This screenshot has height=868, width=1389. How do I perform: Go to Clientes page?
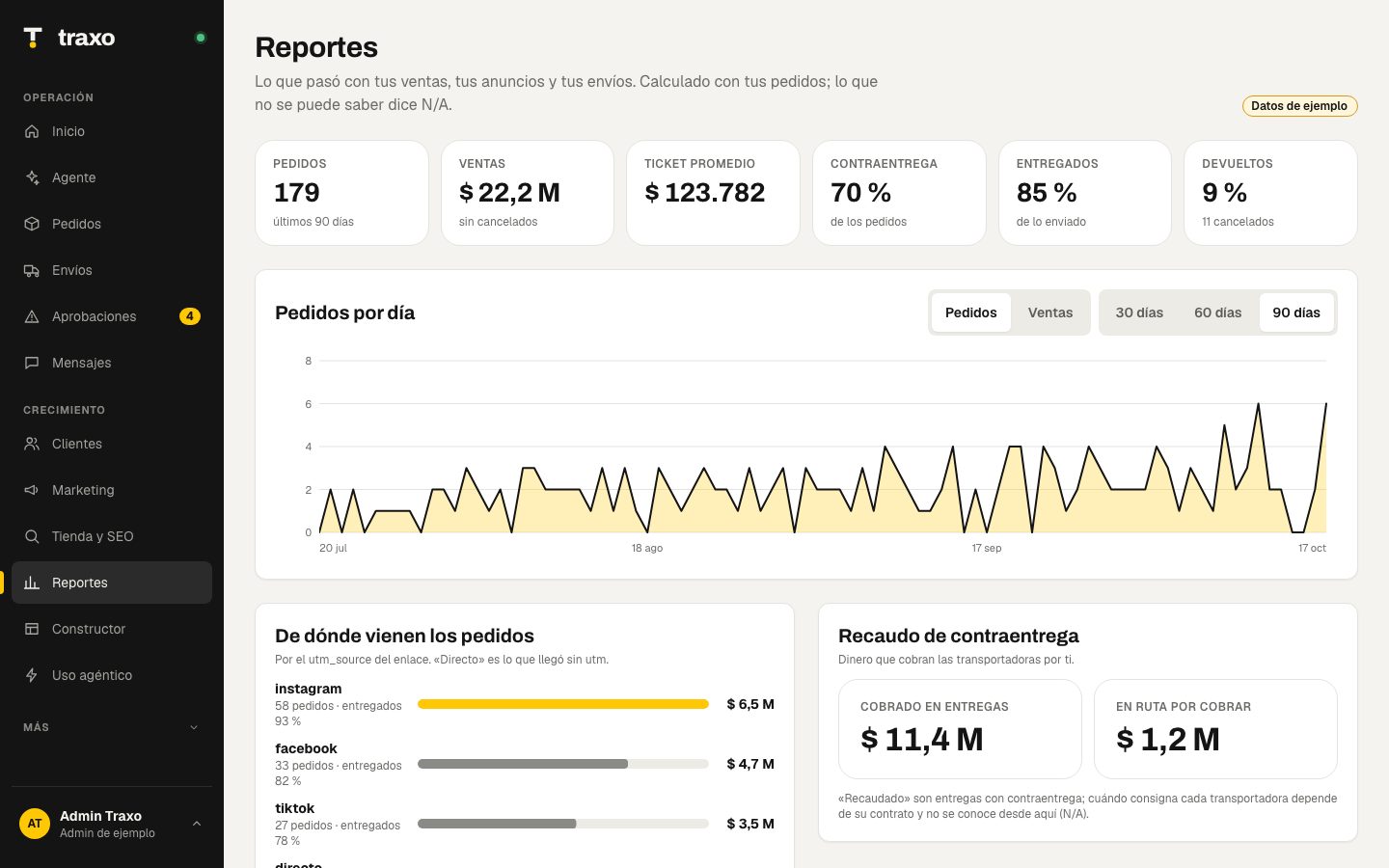112,444
